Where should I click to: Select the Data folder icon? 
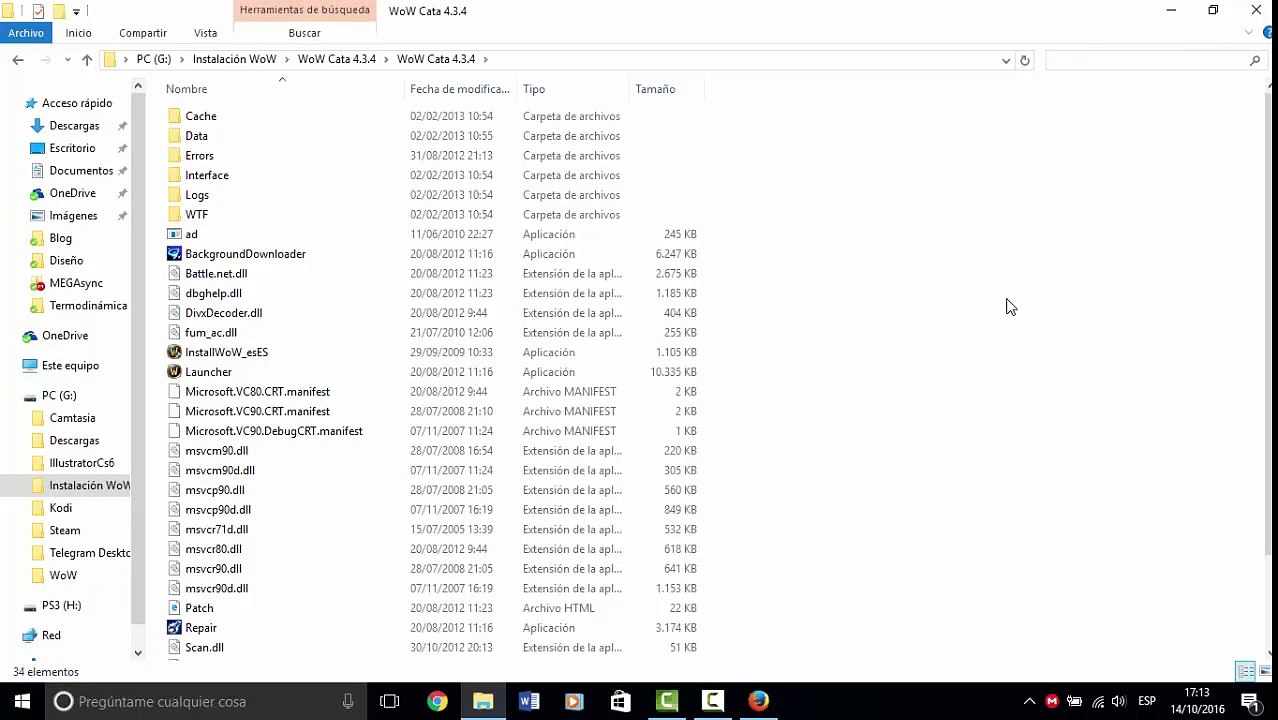coord(174,136)
